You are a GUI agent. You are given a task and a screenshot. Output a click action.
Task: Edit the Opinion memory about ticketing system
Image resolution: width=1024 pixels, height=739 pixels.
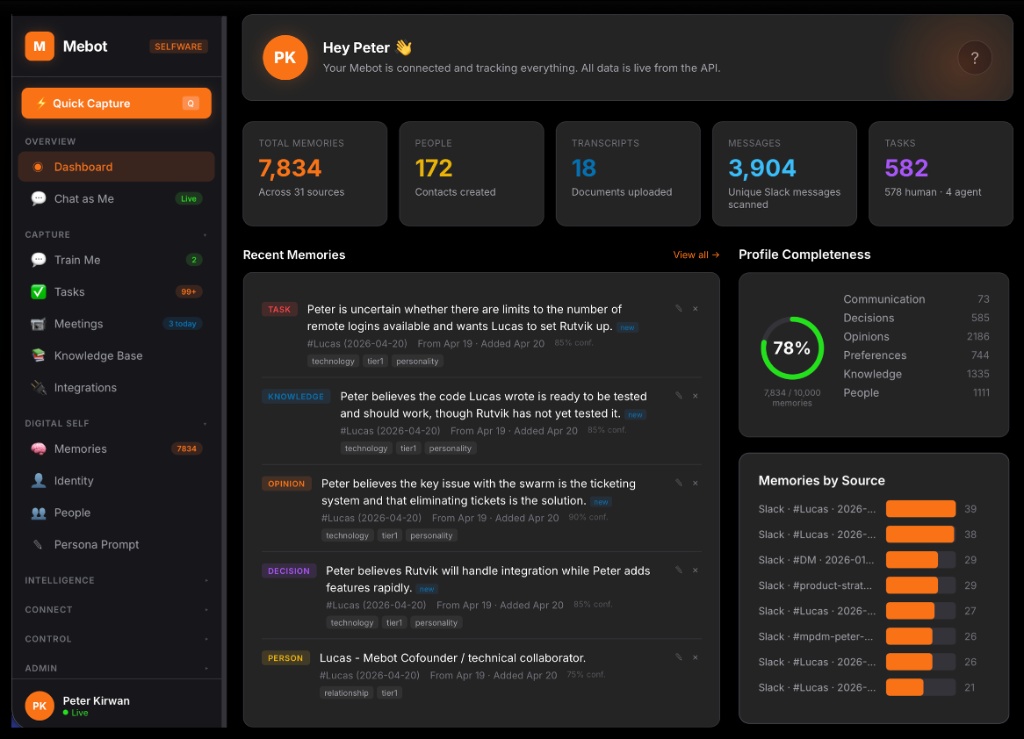pos(679,483)
